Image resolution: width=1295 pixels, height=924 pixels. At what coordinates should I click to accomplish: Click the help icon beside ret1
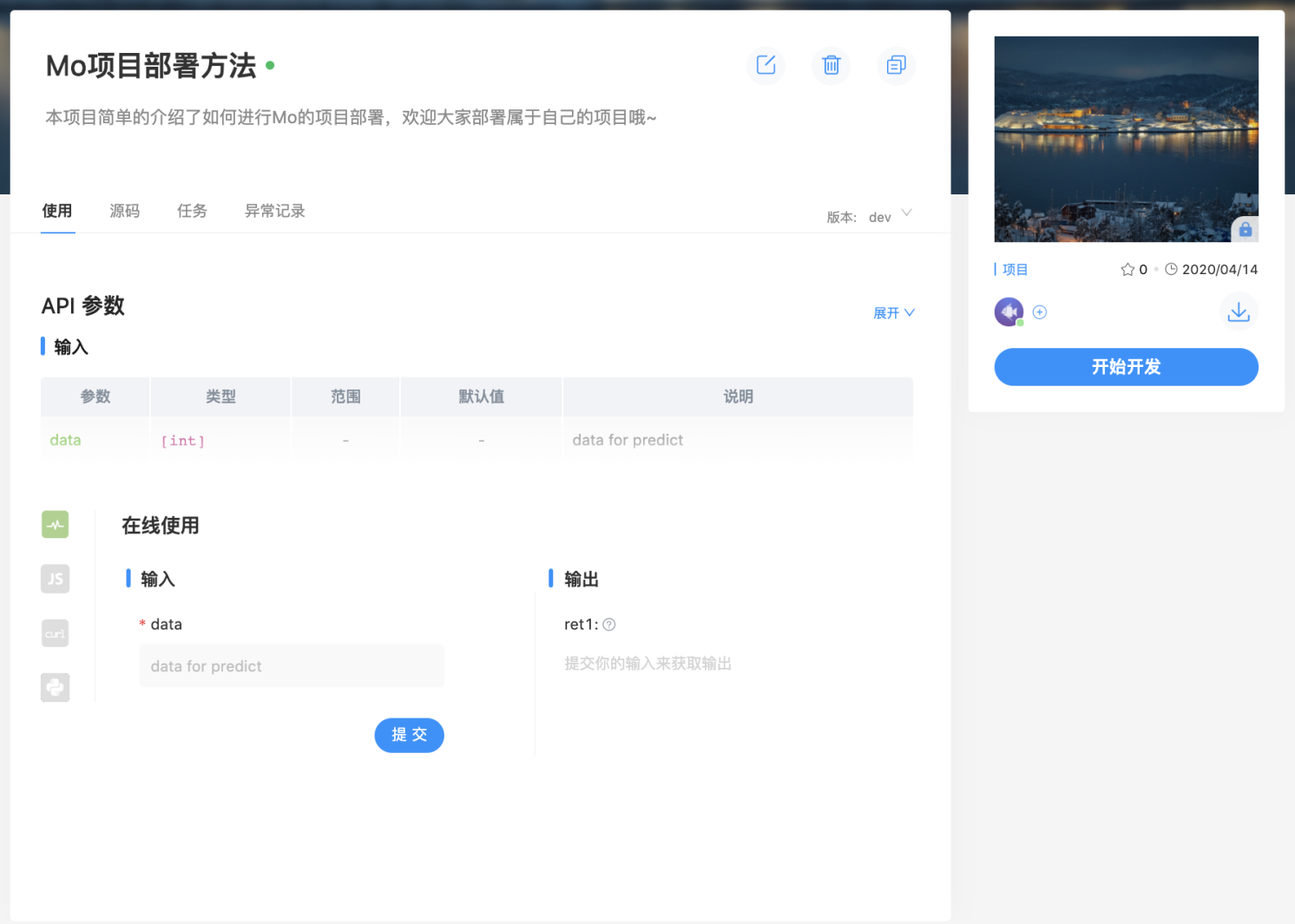[x=609, y=625]
